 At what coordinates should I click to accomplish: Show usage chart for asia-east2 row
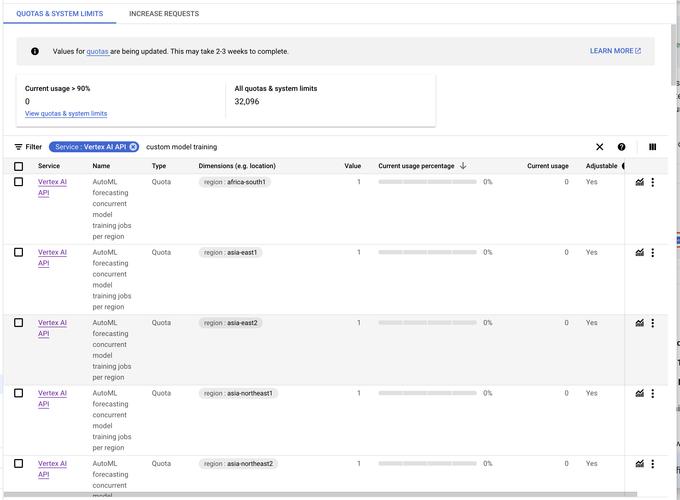[639, 323]
